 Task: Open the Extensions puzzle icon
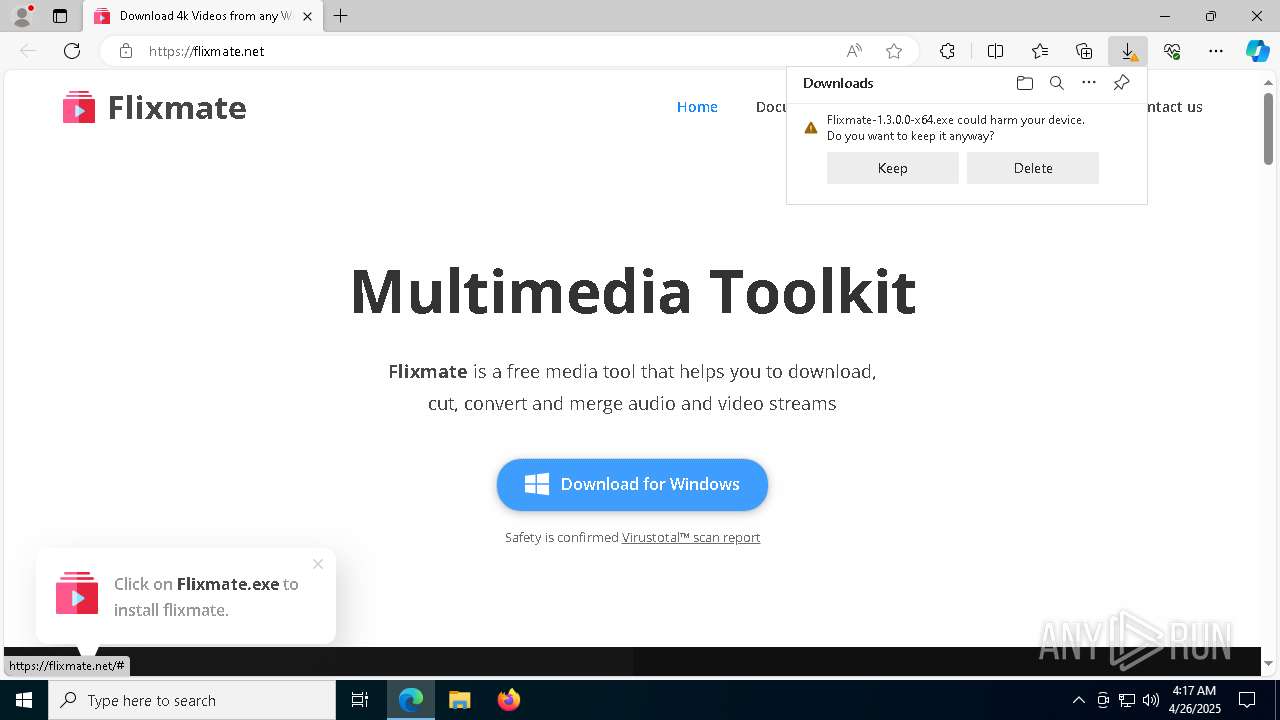(x=947, y=51)
